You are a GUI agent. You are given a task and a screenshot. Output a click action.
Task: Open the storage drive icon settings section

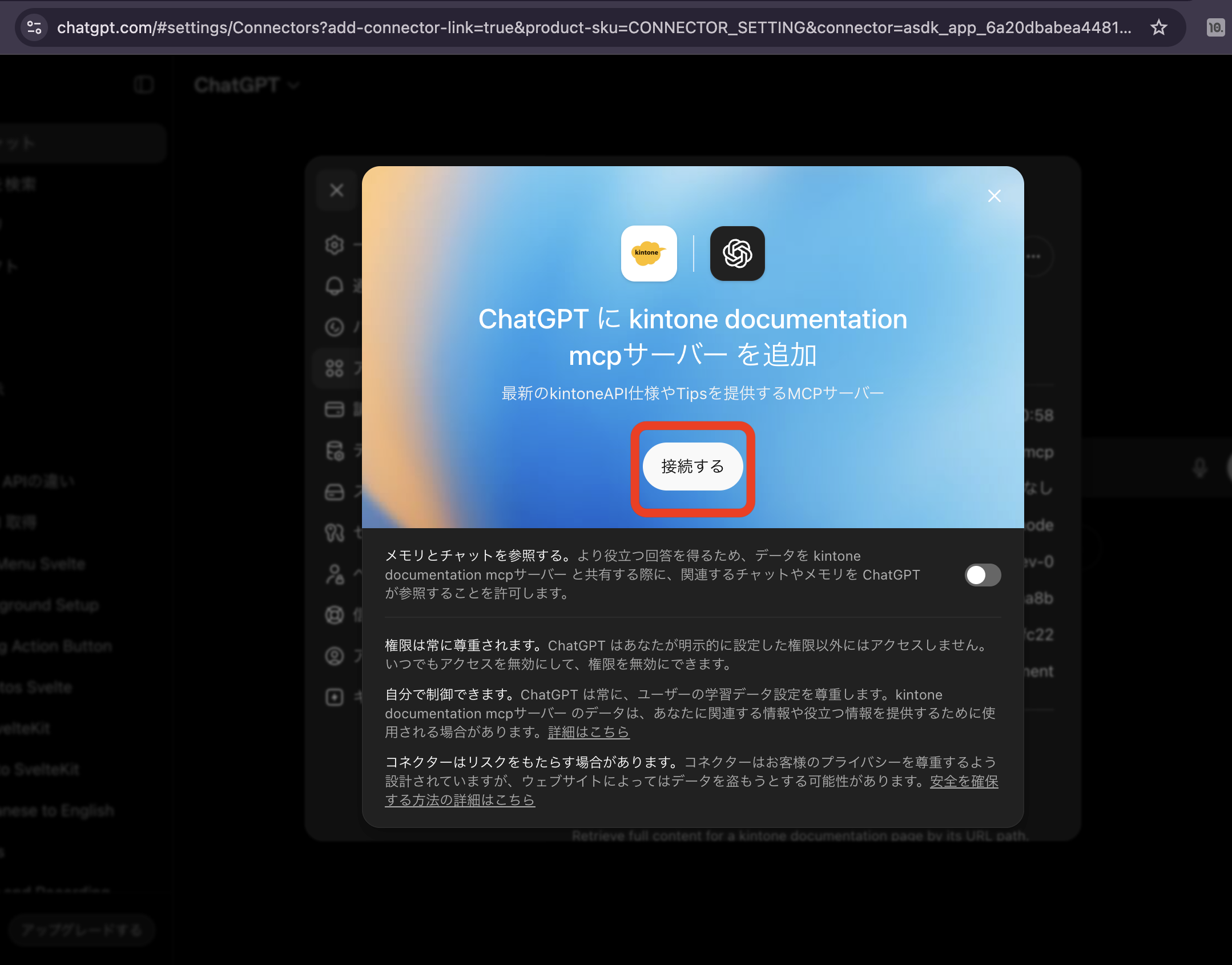click(335, 492)
